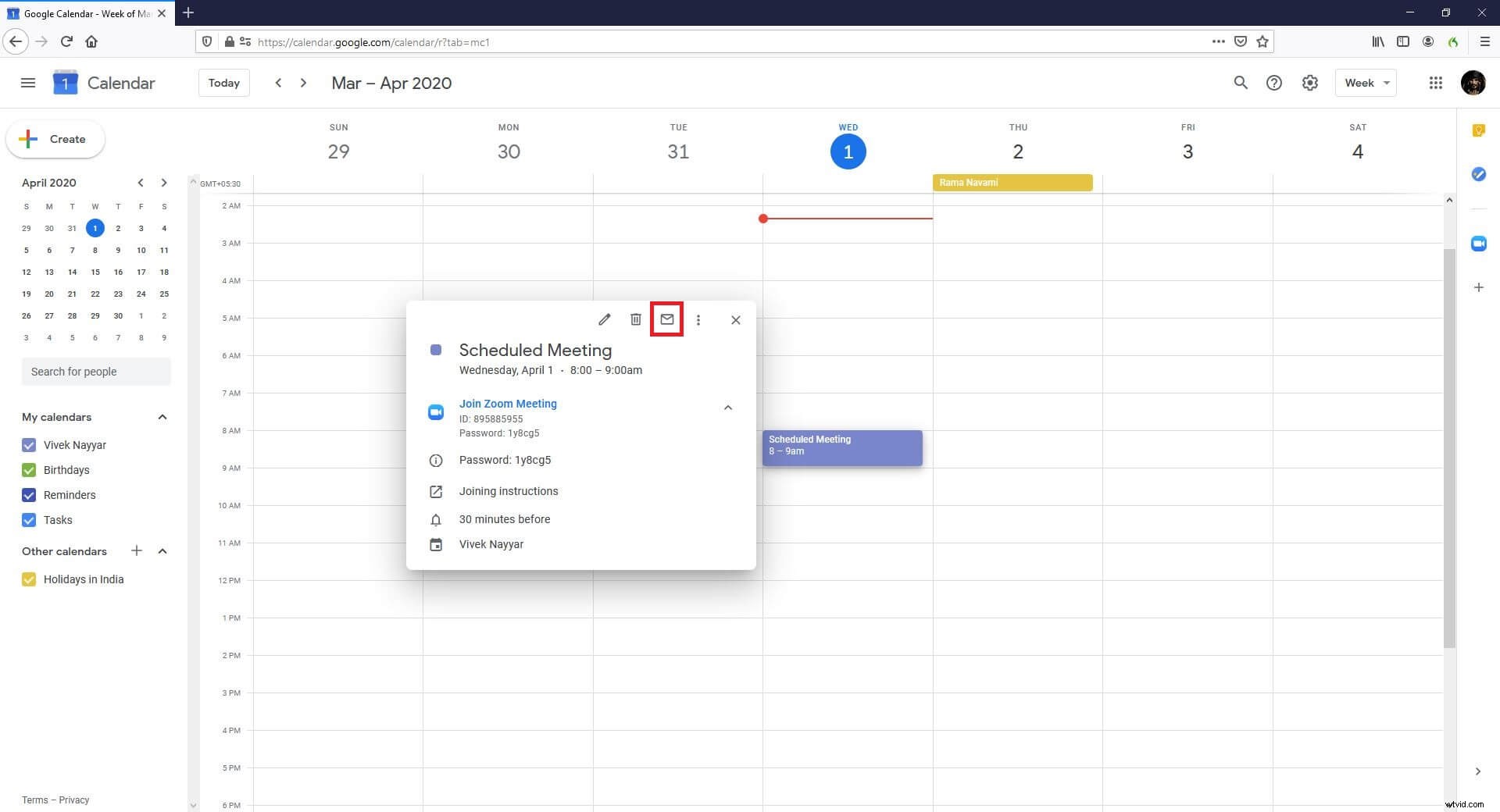Collapse Zoom meeting details chevron
Image resolution: width=1500 pixels, height=812 pixels.
727,407
